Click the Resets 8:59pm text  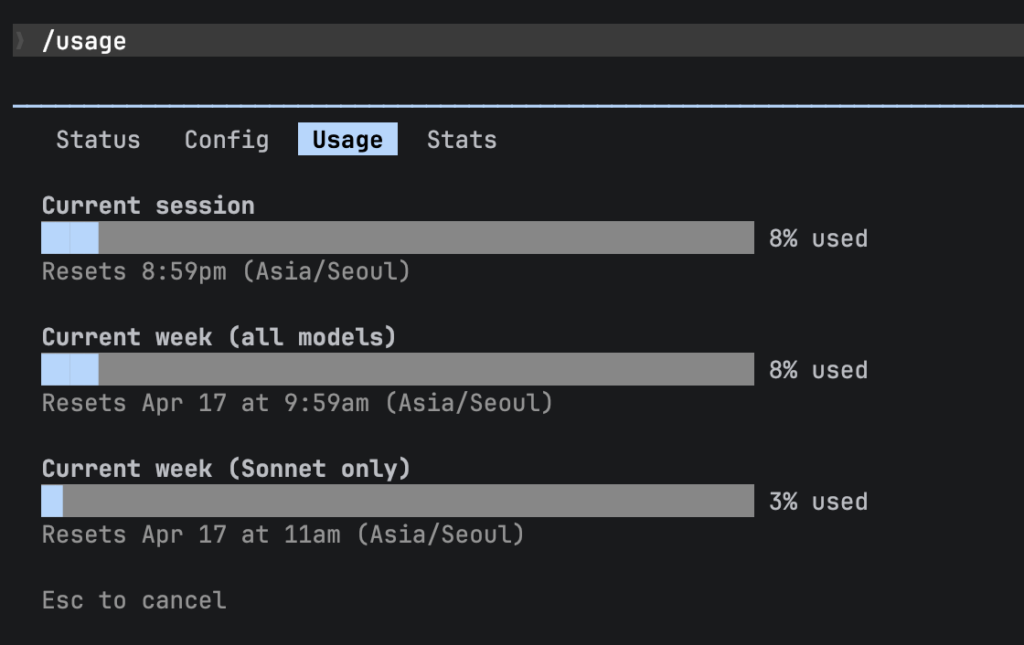(226, 272)
